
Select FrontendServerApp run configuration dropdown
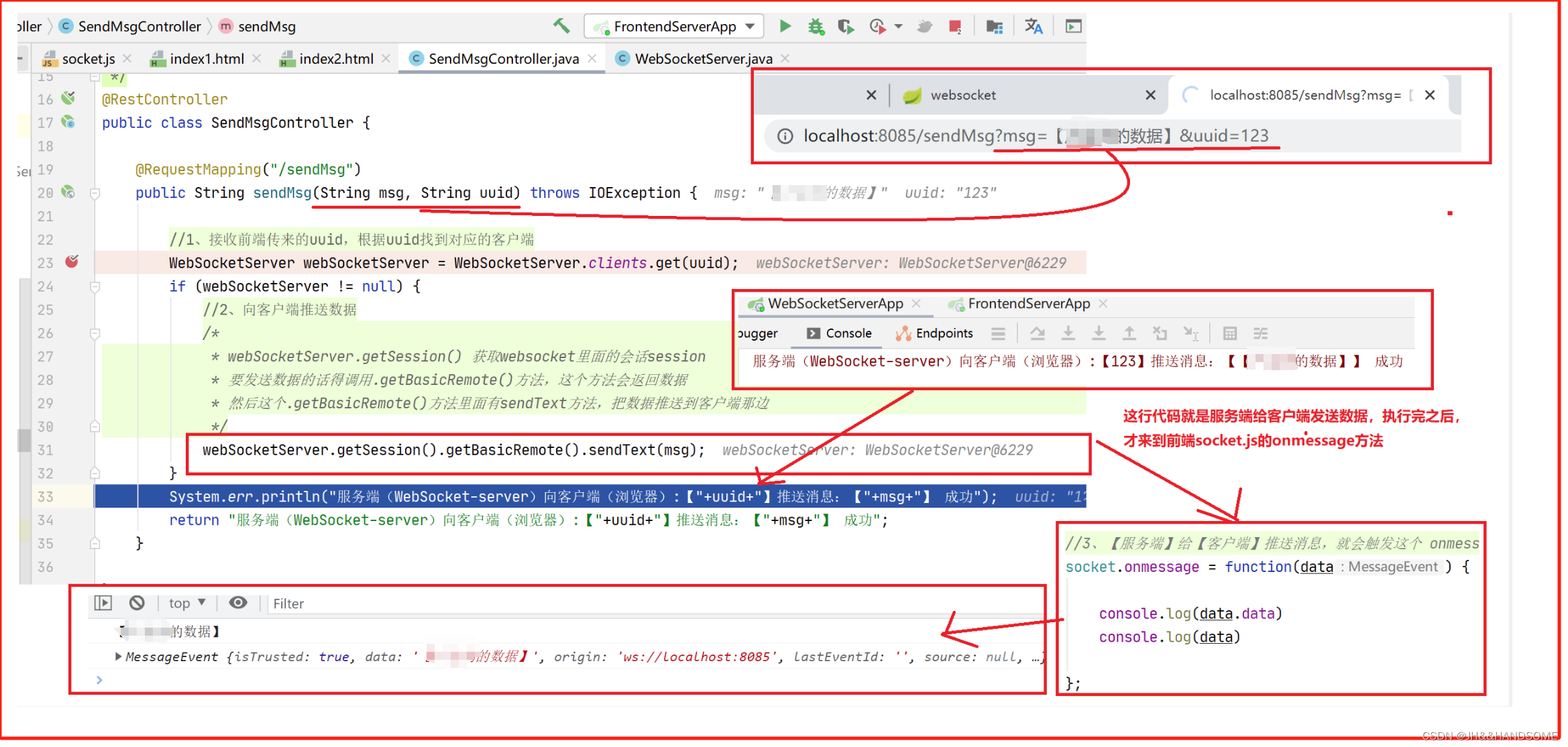click(673, 26)
